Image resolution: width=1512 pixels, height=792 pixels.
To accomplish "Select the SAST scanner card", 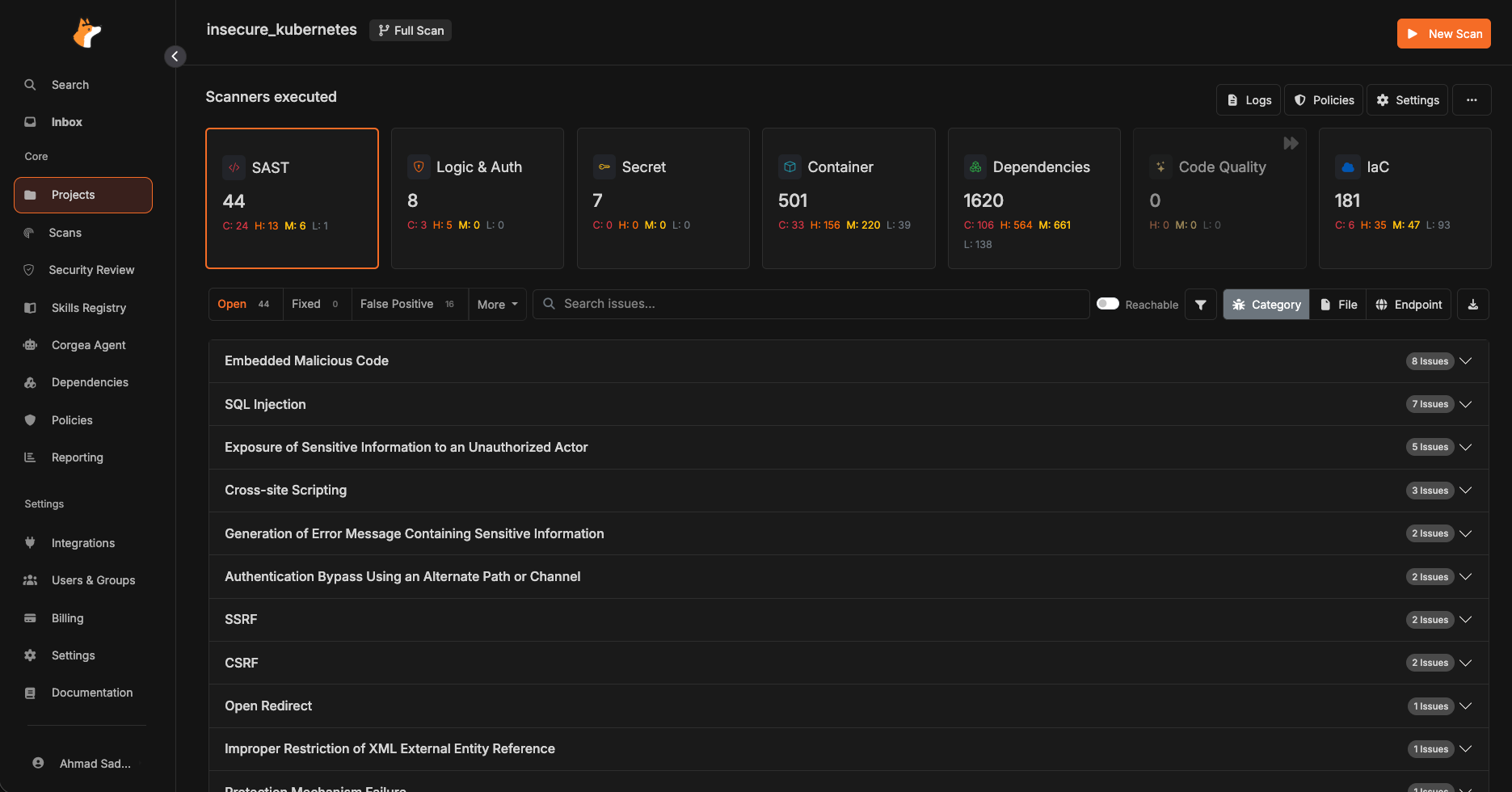I will [x=292, y=198].
